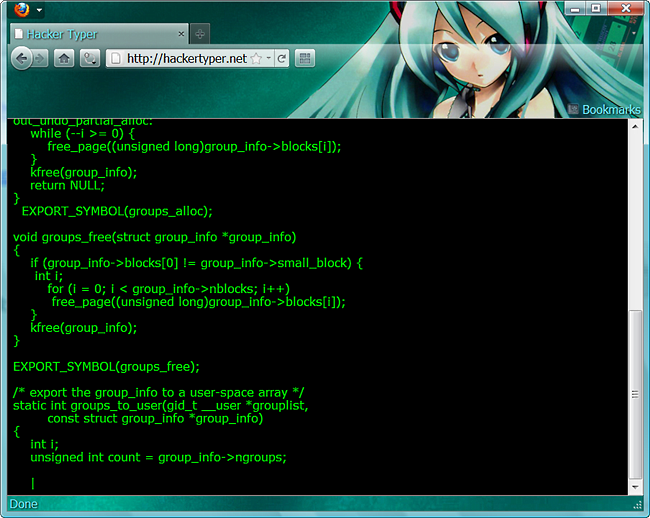Bookmark this page with the star
This screenshot has width=650, height=518.
[257, 59]
